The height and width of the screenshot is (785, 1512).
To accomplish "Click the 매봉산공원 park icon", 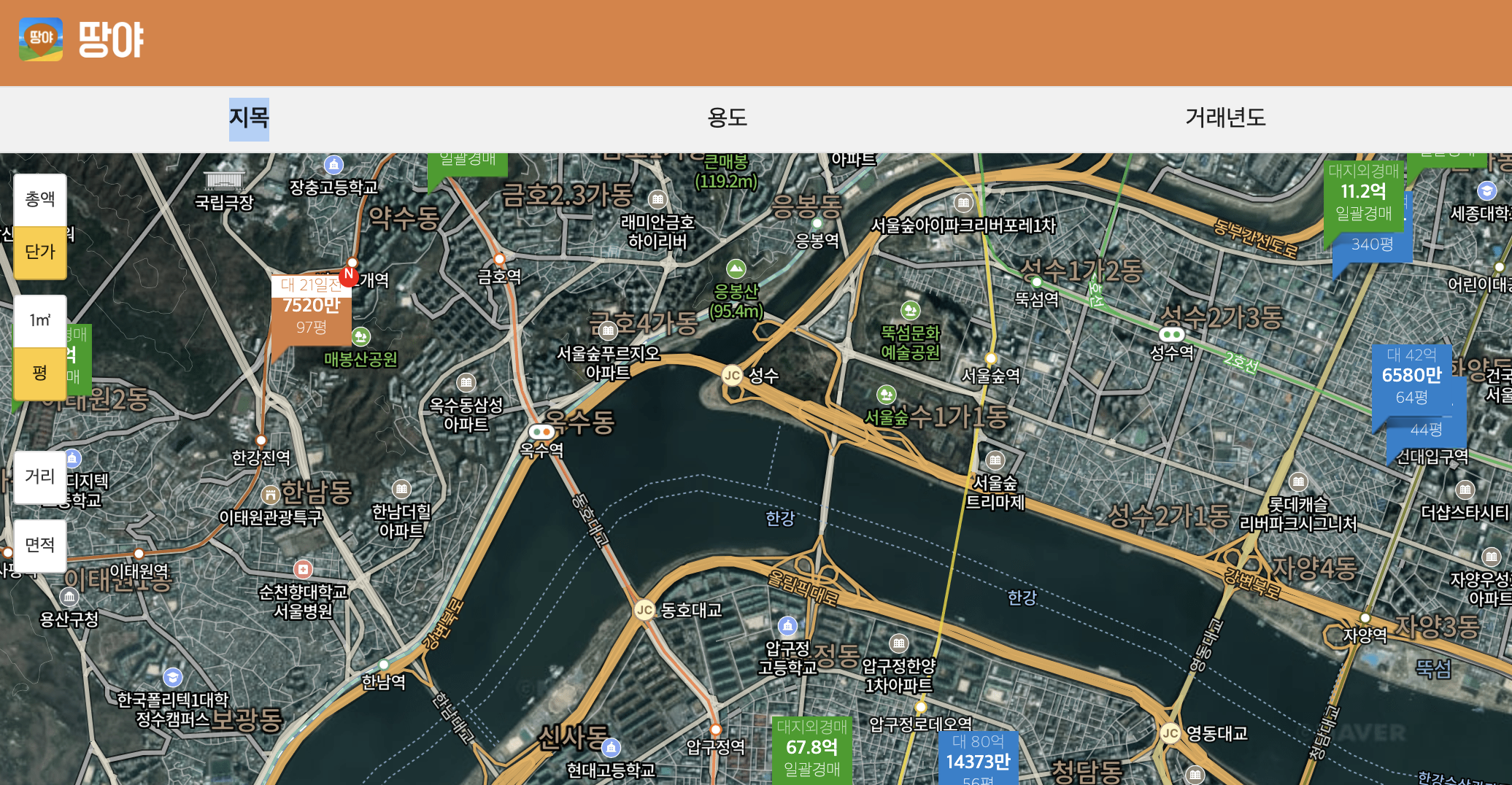I will [360, 336].
